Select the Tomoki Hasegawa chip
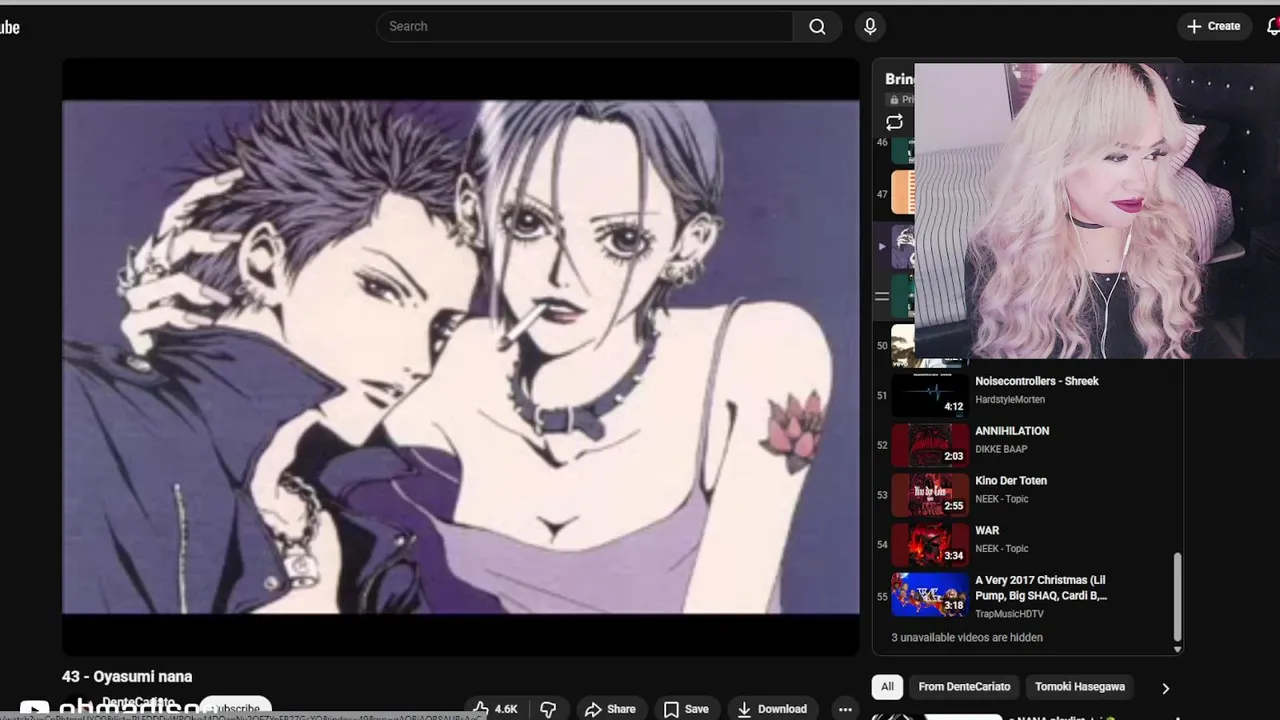The width and height of the screenshot is (1280, 720). pos(1080,687)
